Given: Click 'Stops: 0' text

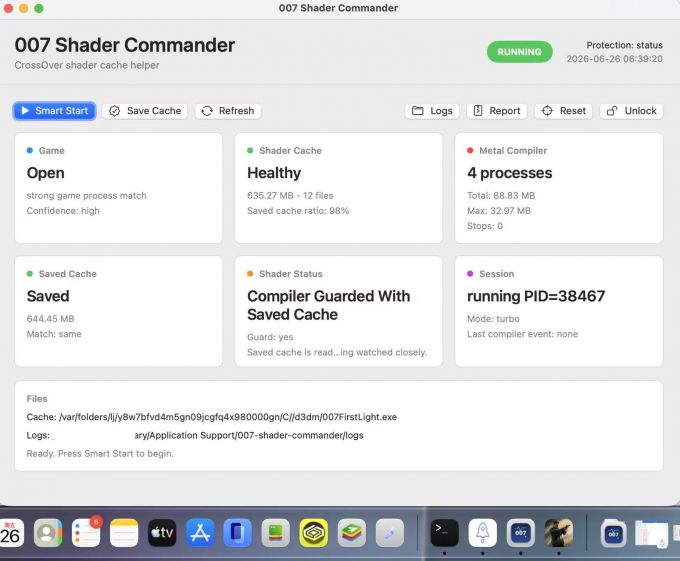Looking at the screenshot, I should click(x=485, y=226).
